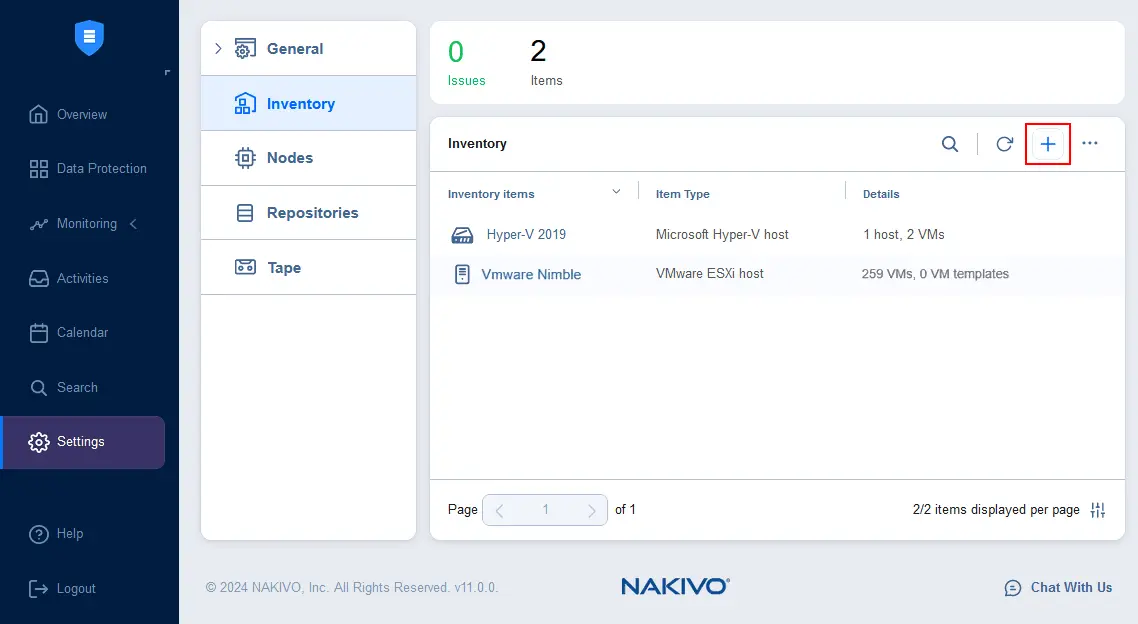Click the Vmware Nimble server icon
Screen dimensions: 1138x624
(x=462, y=274)
